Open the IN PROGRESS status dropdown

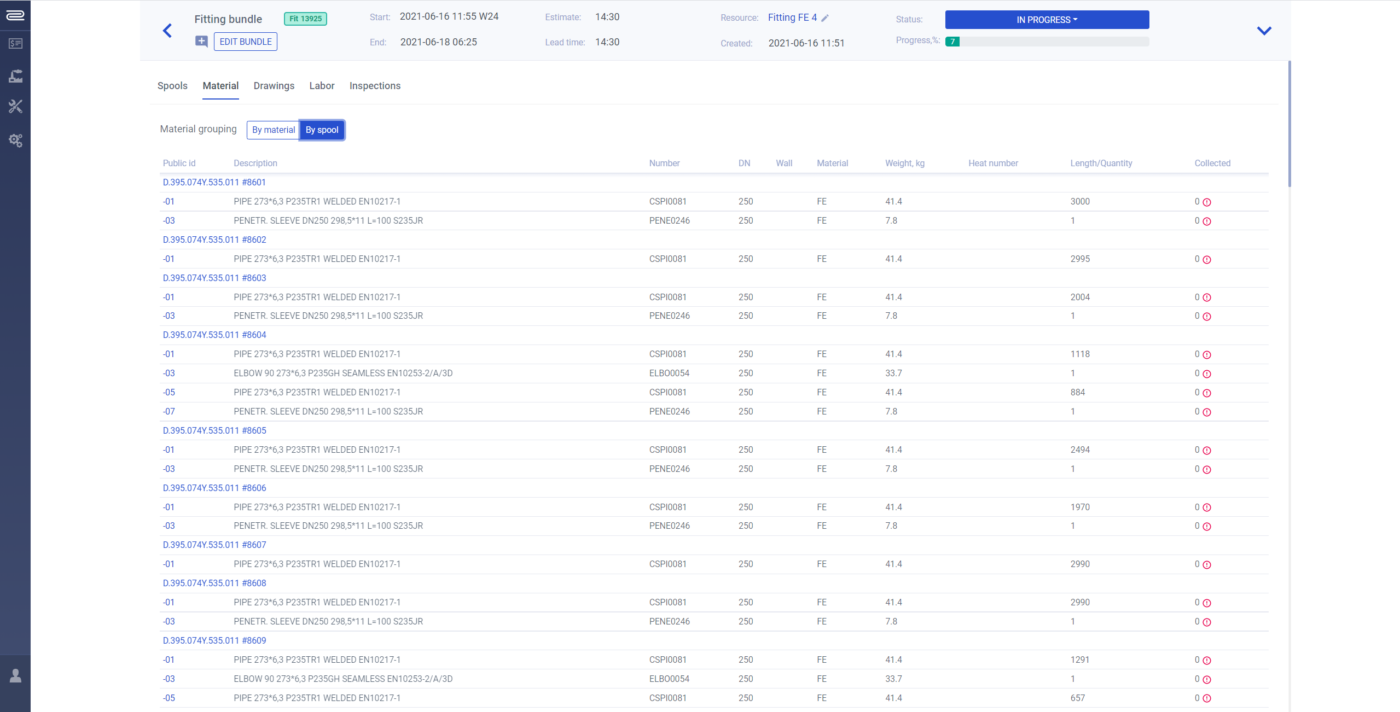pos(1046,19)
